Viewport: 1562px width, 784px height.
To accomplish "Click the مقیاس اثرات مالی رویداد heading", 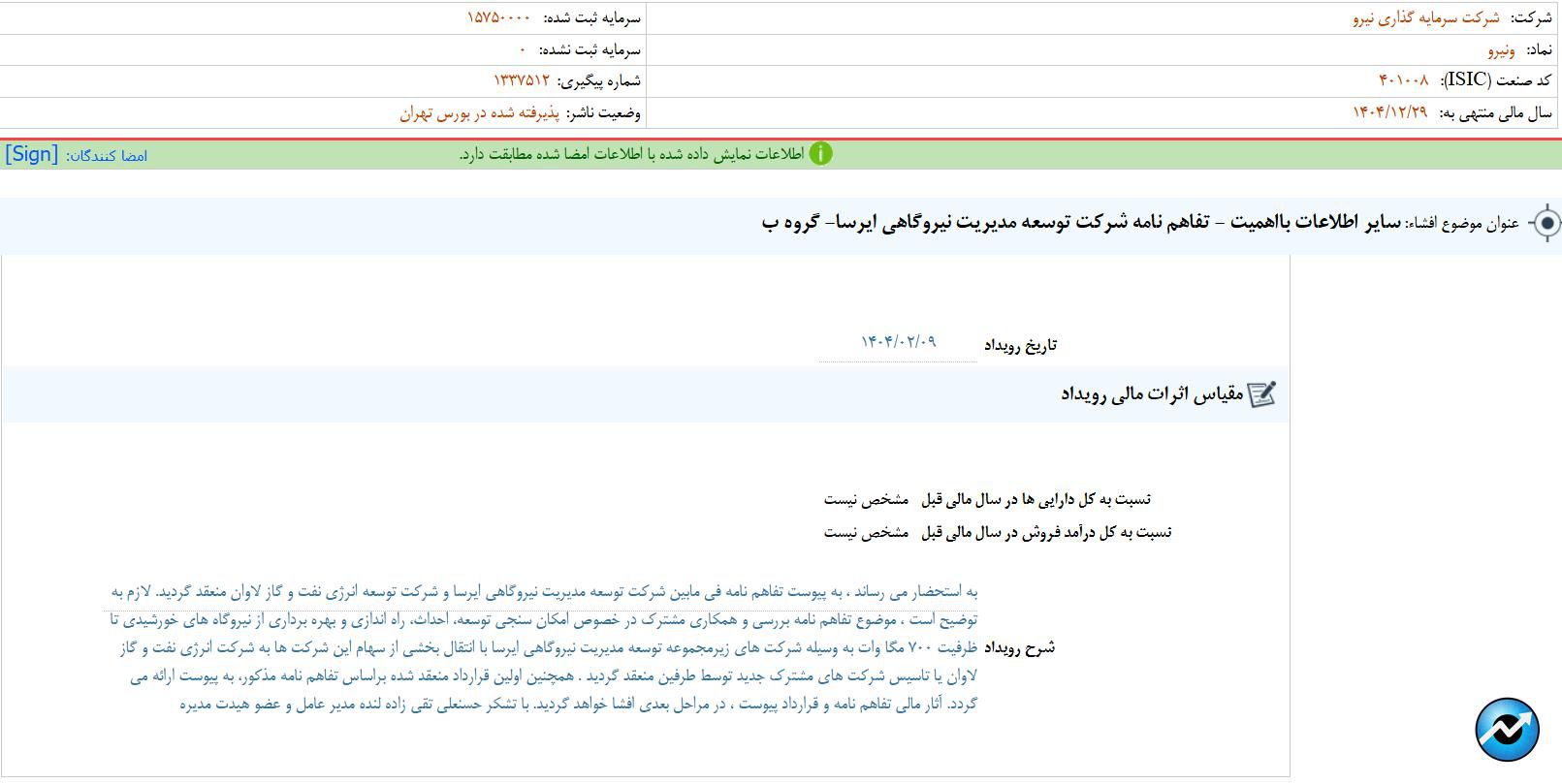I will tap(1152, 393).
